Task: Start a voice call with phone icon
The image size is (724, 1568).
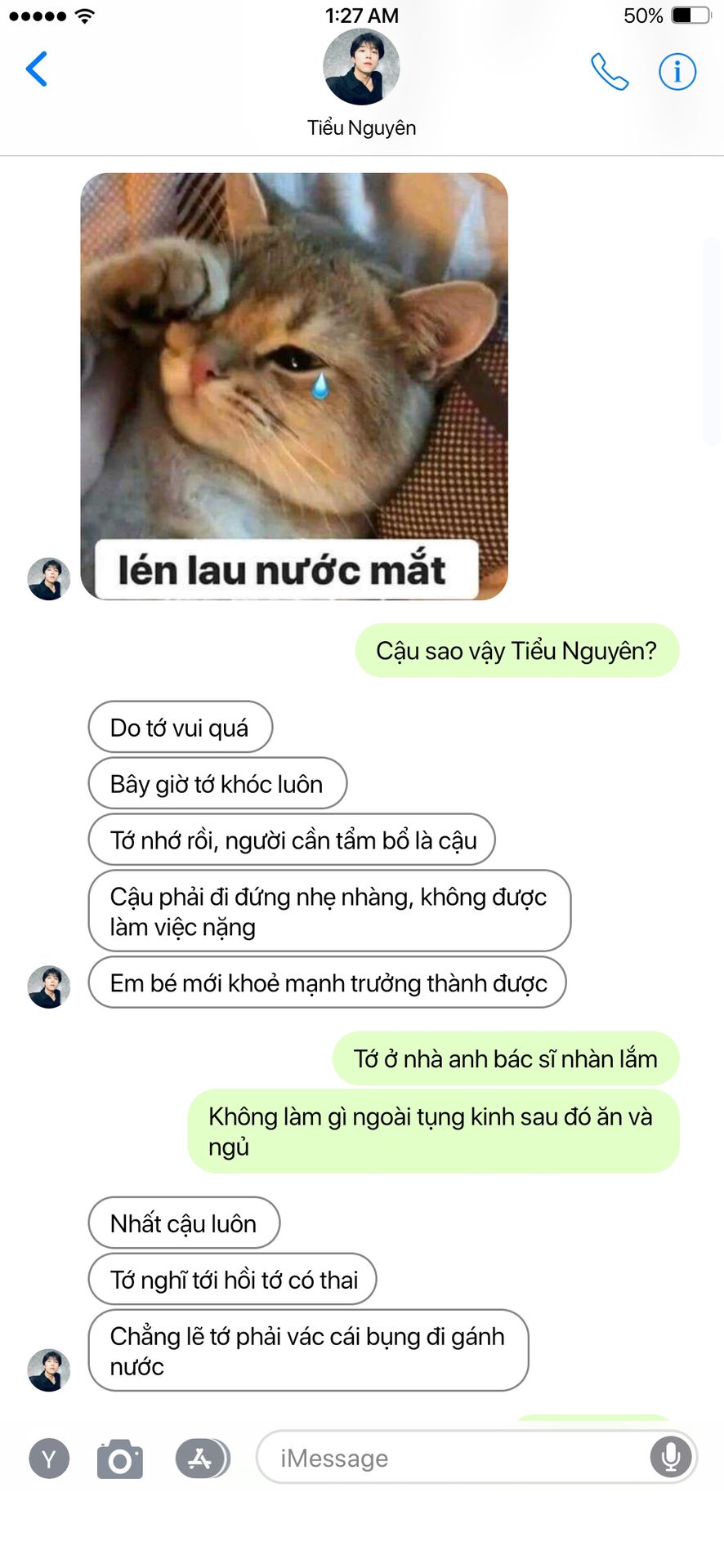Action: point(610,72)
